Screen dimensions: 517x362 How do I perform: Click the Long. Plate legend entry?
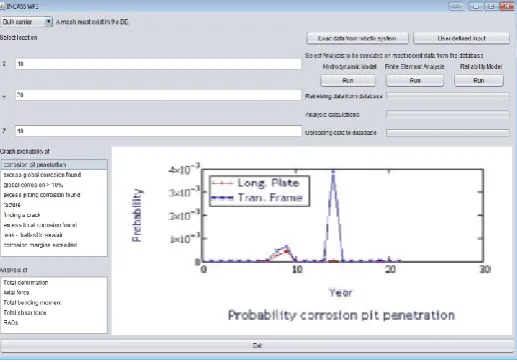coord(256,183)
